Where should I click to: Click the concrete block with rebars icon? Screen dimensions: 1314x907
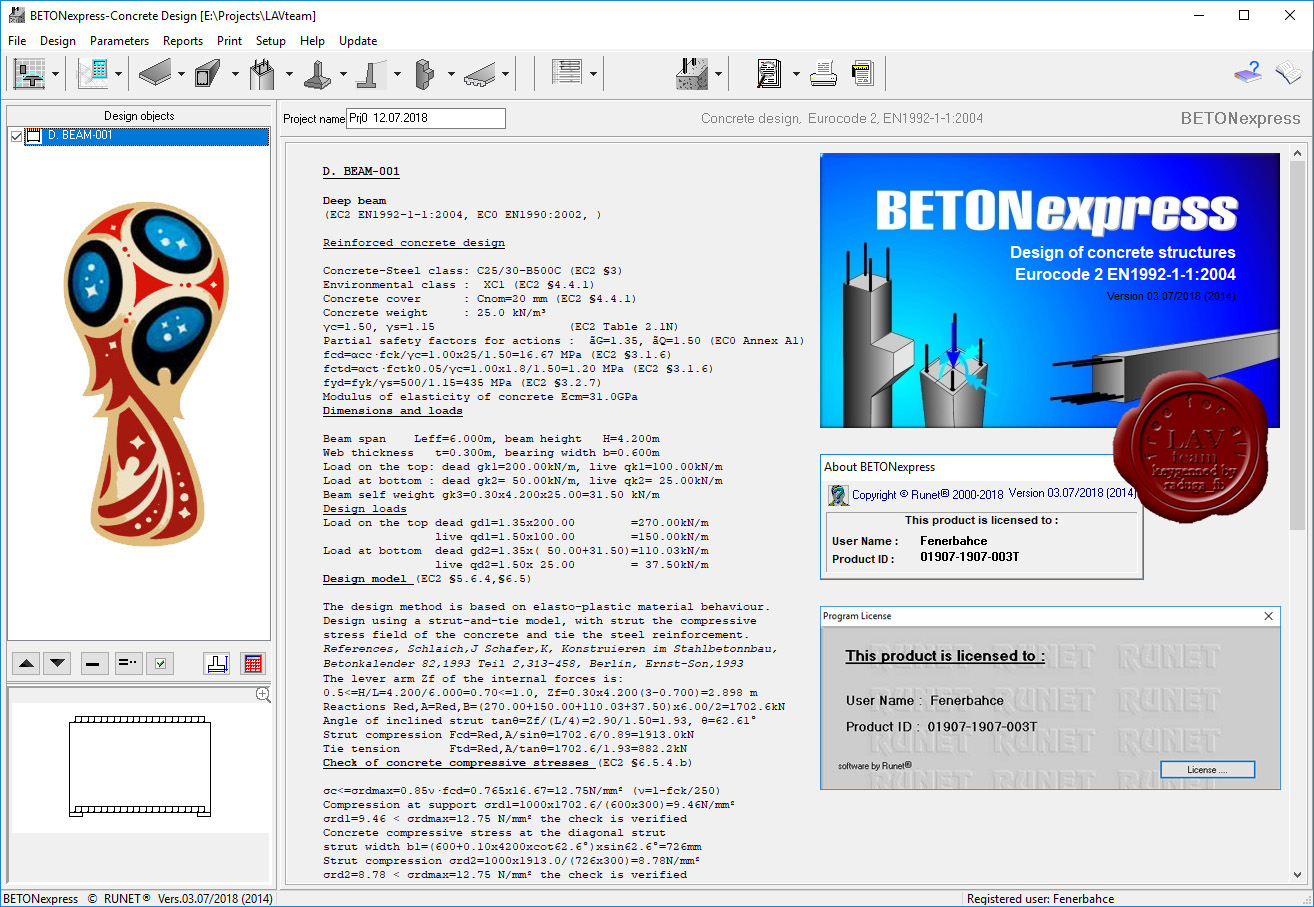tap(692, 73)
